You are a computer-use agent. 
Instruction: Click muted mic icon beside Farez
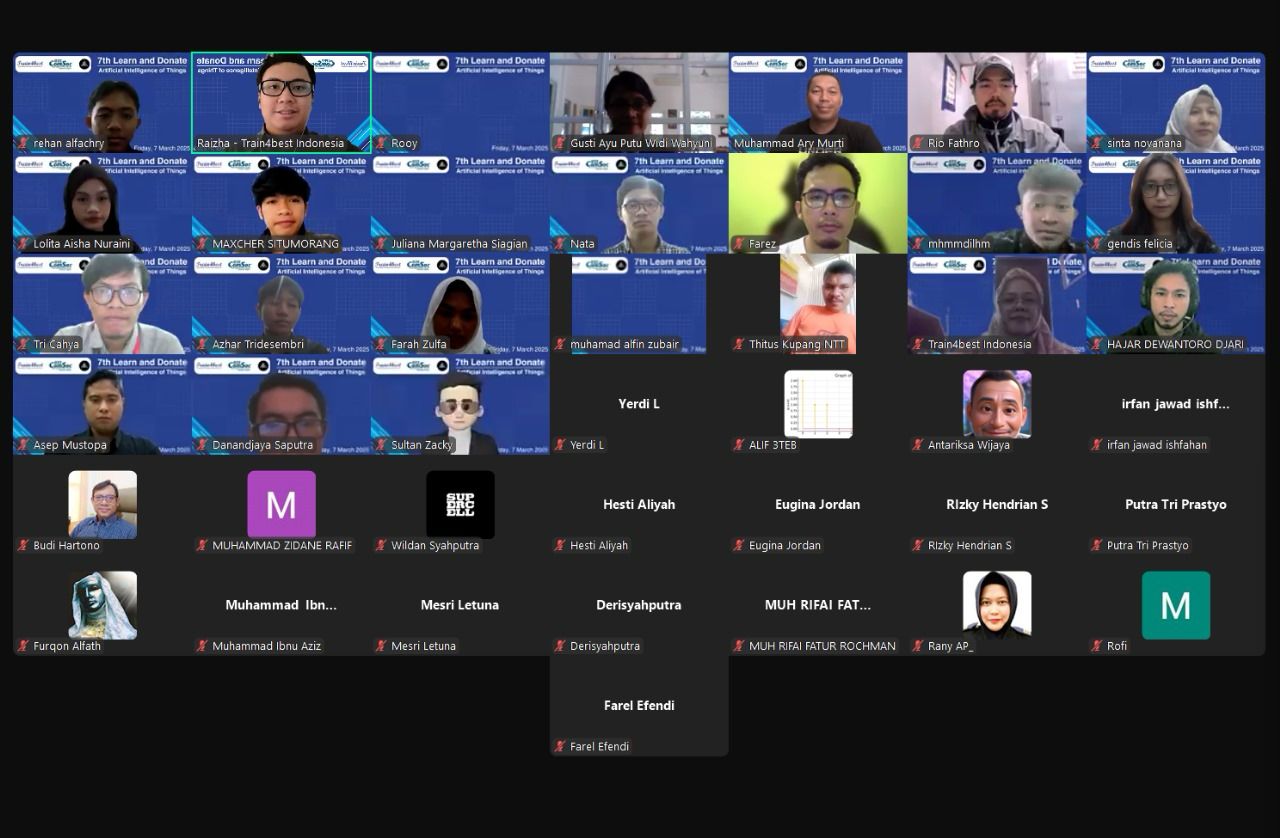pyautogui.click(x=739, y=244)
